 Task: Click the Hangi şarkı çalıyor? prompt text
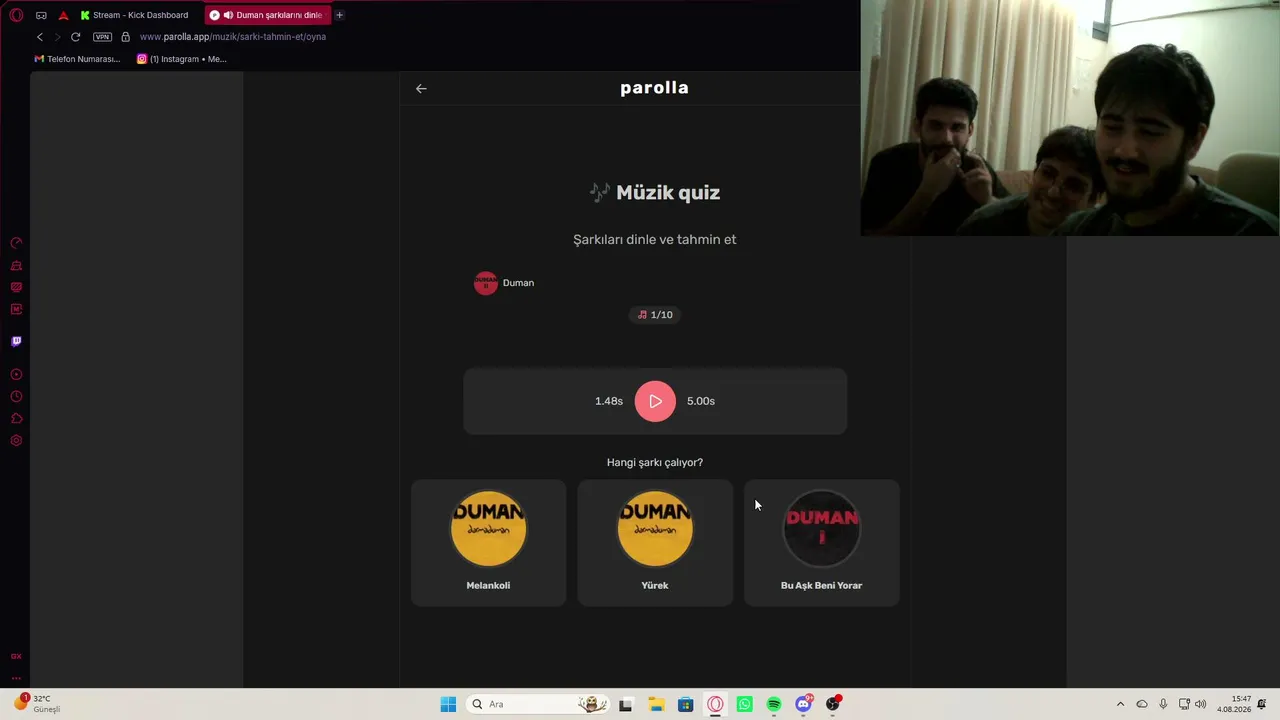click(655, 462)
